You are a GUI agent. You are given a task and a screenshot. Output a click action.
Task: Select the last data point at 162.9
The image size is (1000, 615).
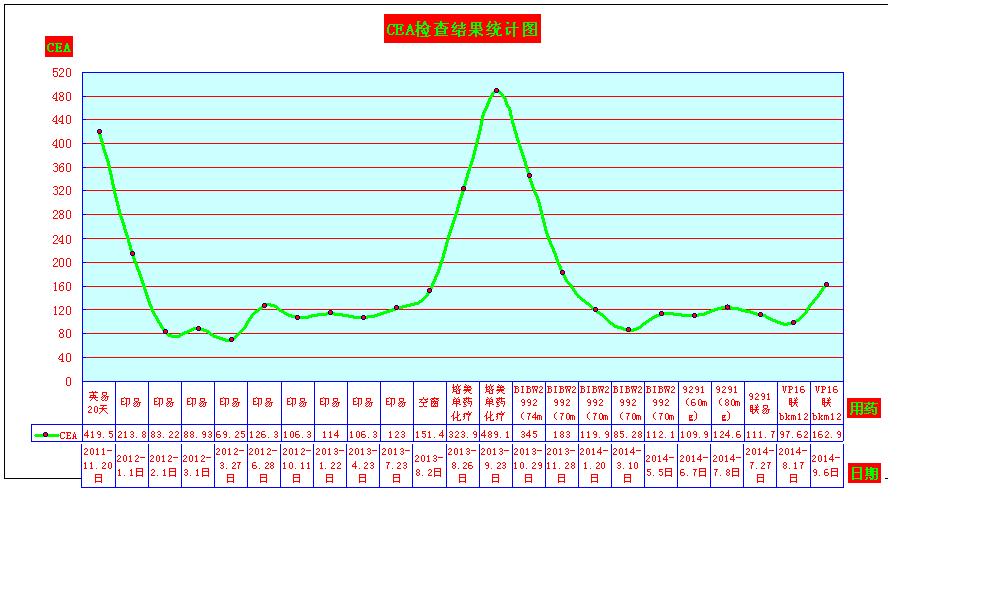(826, 285)
